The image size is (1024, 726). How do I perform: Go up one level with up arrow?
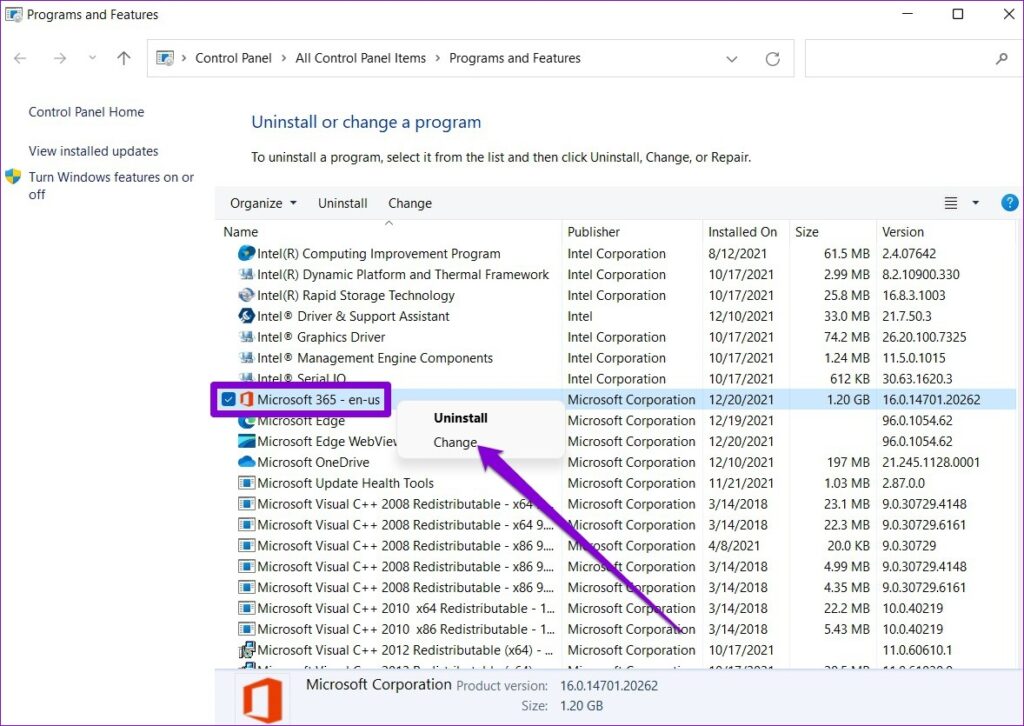tap(124, 59)
